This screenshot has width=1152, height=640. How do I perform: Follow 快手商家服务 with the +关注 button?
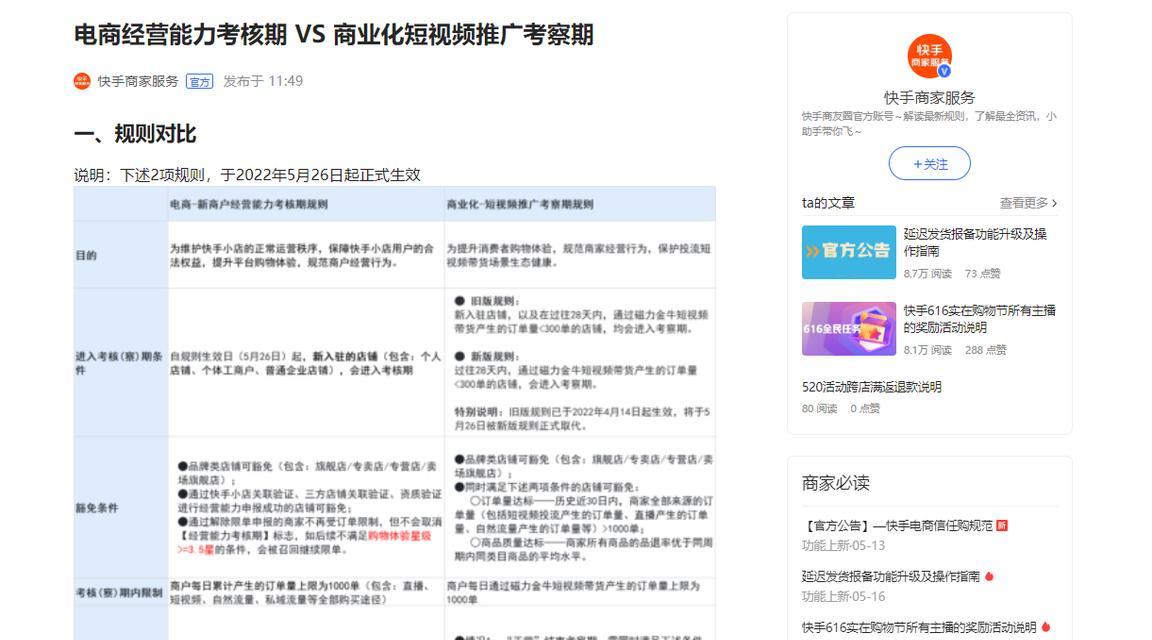click(929, 163)
